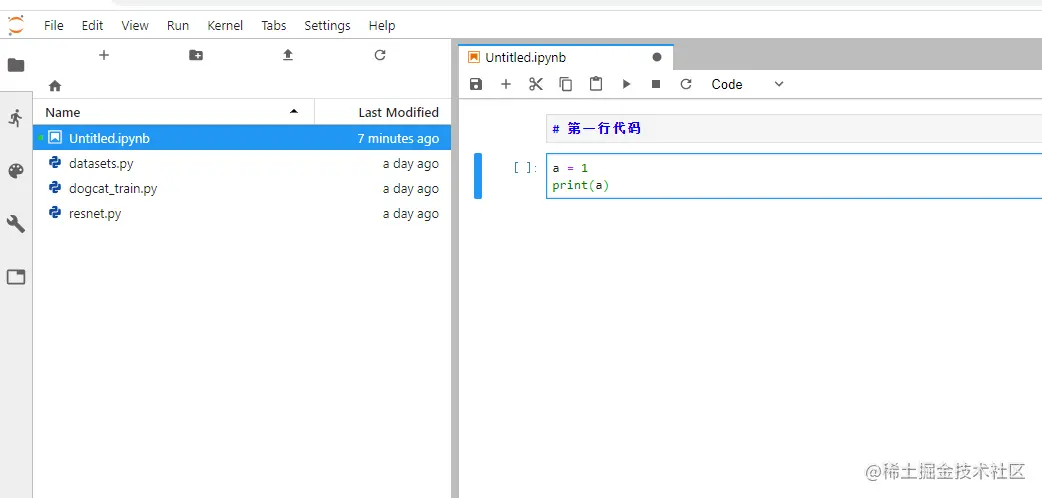Click the print(a) line in the code cell
Screen dimensions: 1042x498
tap(581, 186)
